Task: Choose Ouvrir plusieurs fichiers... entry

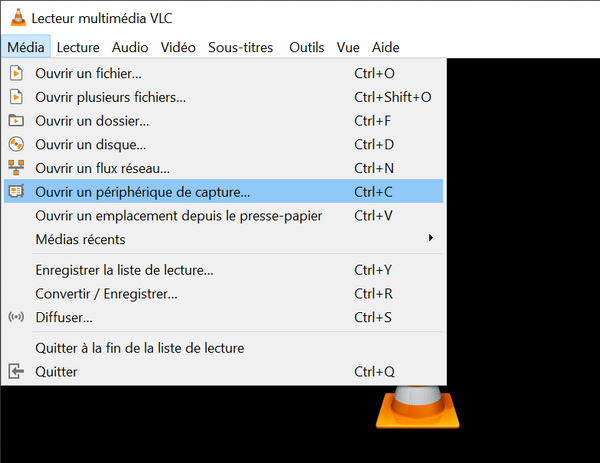Action: pyautogui.click(x=223, y=97)
